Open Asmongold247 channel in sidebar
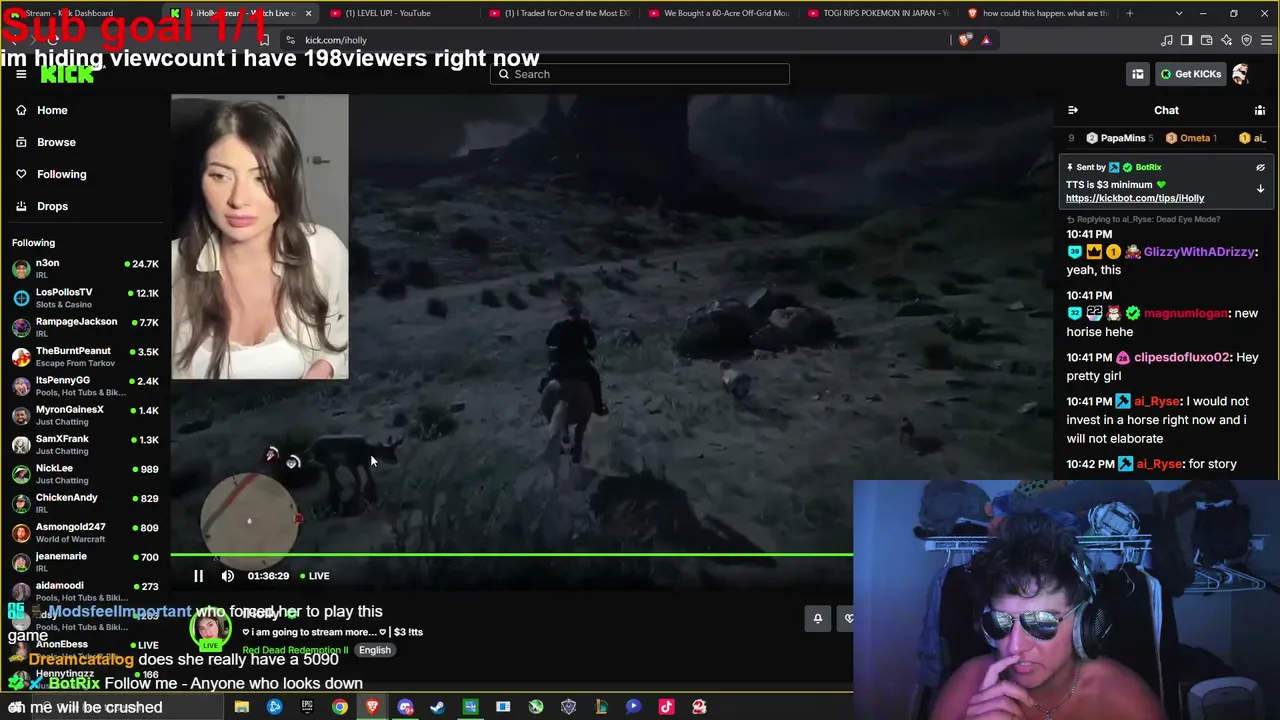 tap(85, 533)
